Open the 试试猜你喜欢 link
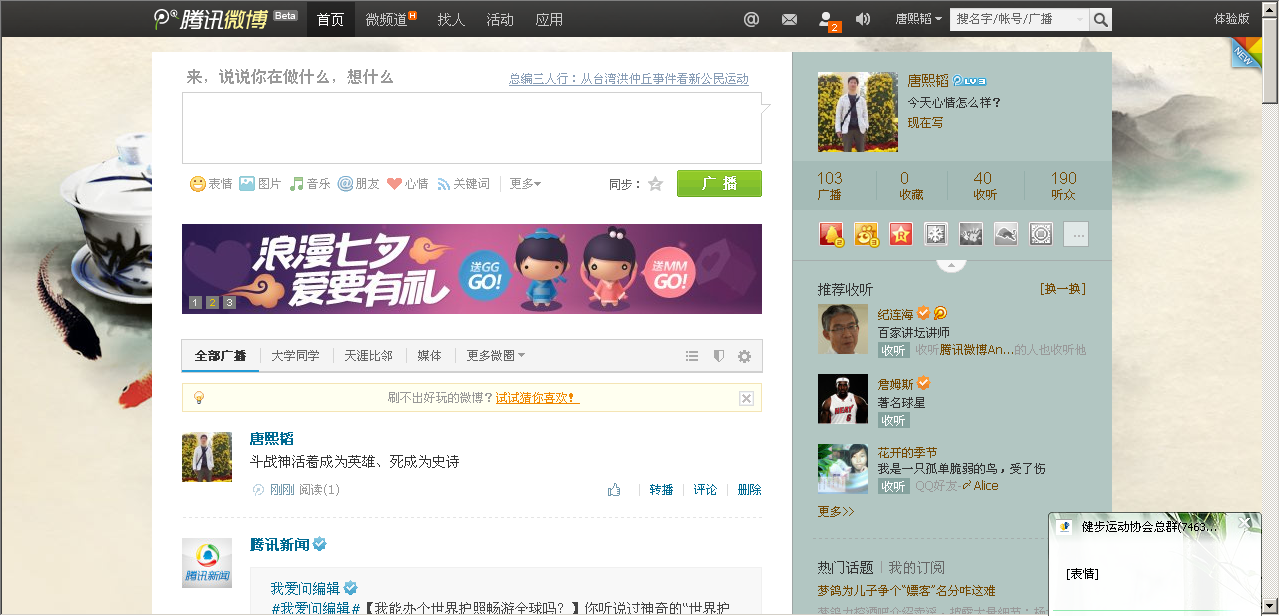 (x=537, y=398)
